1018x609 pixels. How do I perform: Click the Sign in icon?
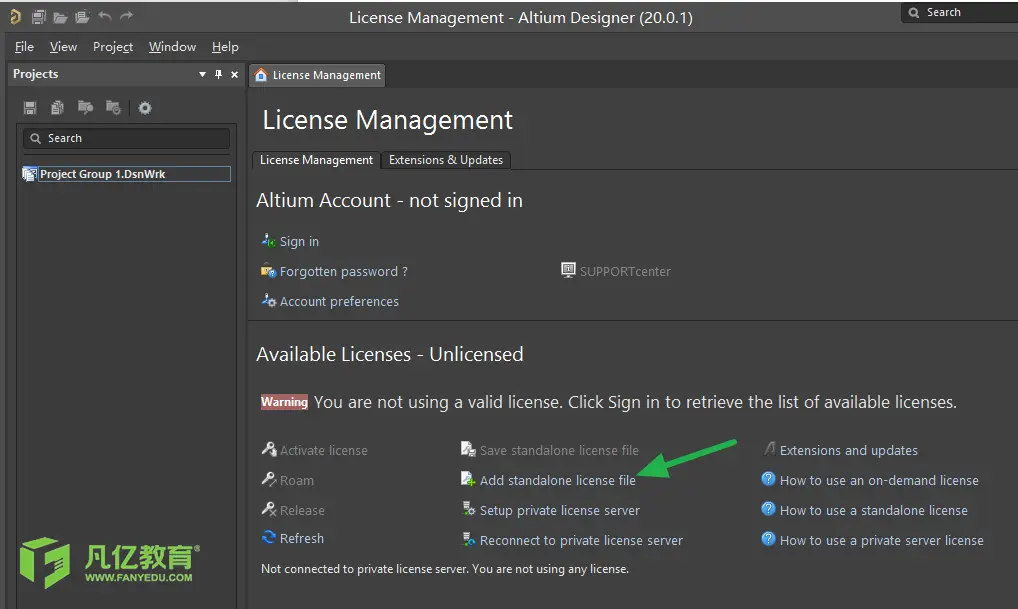pos(268,240)
